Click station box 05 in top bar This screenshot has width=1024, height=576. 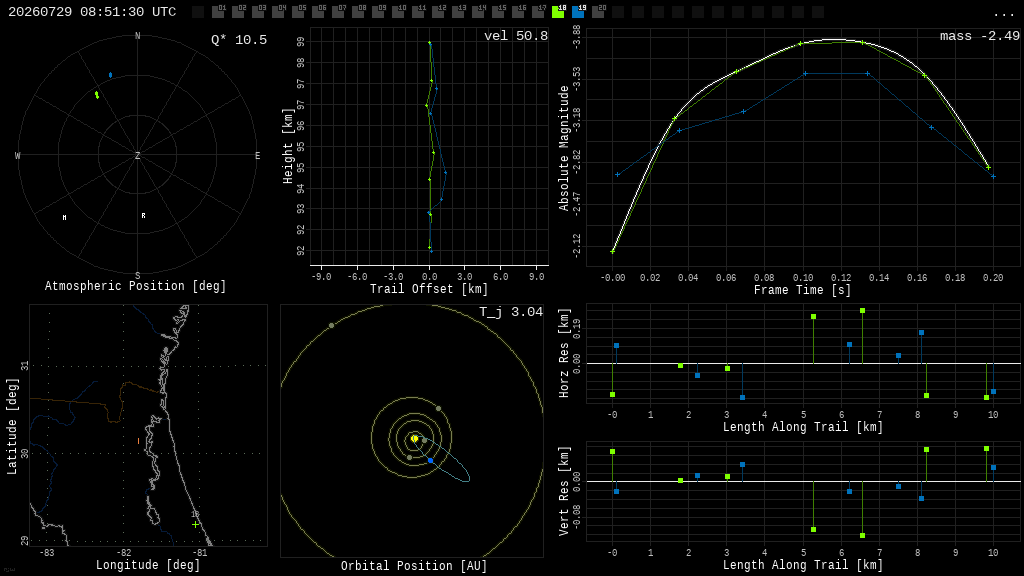(x=298, y=12)
